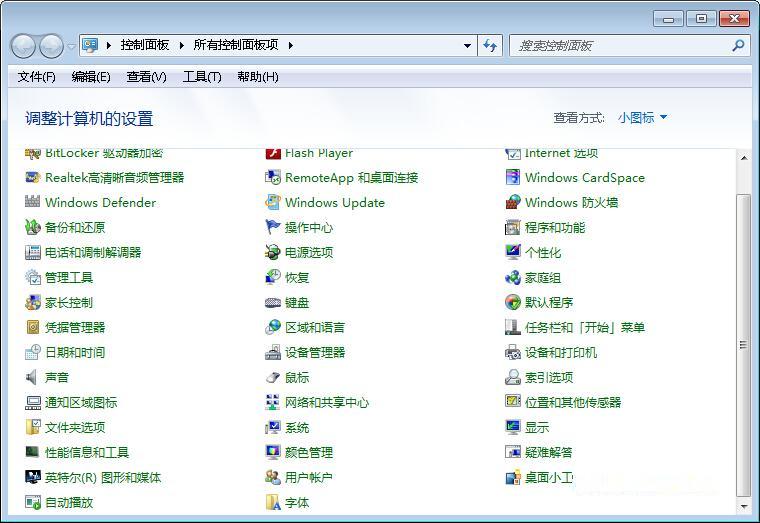
Task: Open 任务栏和「开始」菜单 link
Action: (x=585, y=328)
